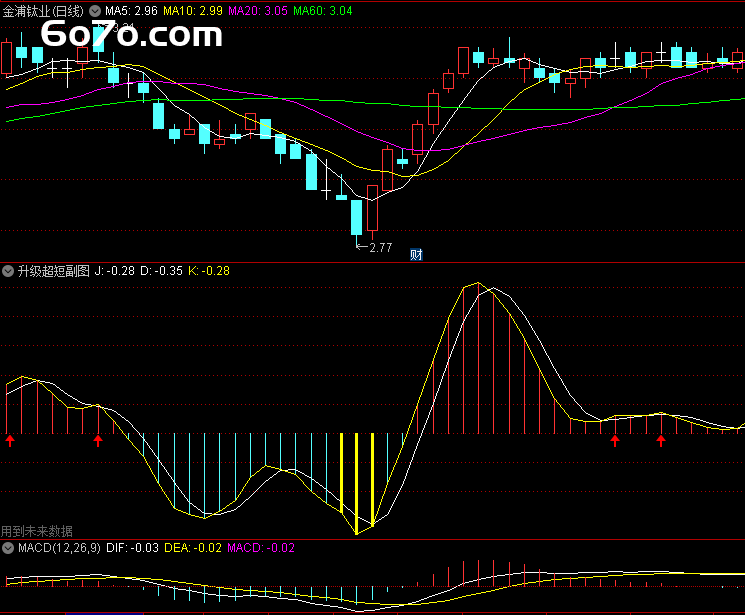Screen dimensions: 745x615
Task: Click the third red up-arrow signal on right
Action: click(x=615, y=441)
